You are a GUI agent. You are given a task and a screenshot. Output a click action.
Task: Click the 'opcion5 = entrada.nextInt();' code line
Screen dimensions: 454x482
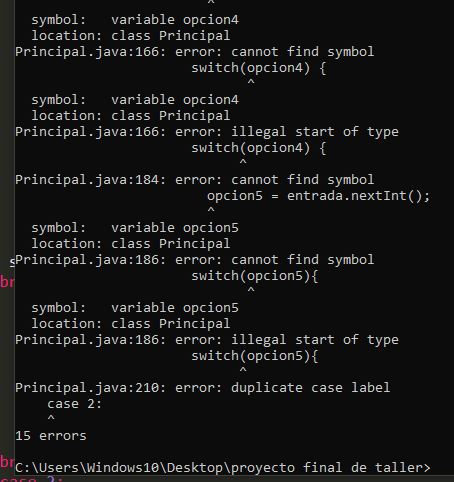(318, 196)
